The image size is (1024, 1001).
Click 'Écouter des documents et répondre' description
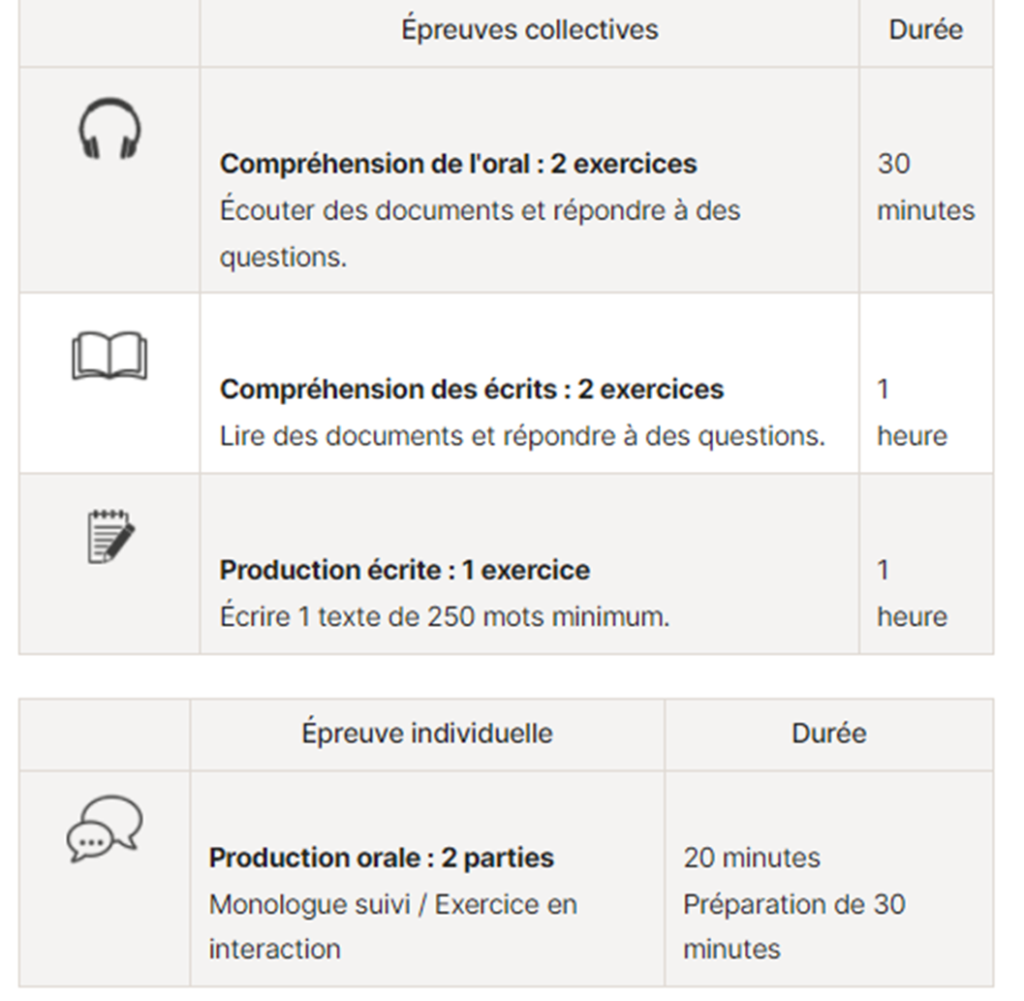pos(480,234)
